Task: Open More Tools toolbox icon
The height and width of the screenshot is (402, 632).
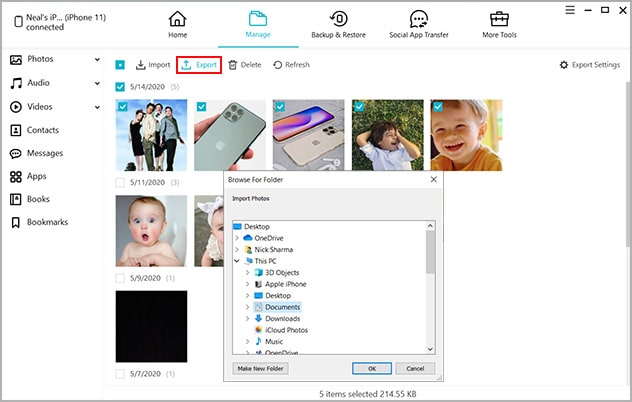Action: point(499,19)
